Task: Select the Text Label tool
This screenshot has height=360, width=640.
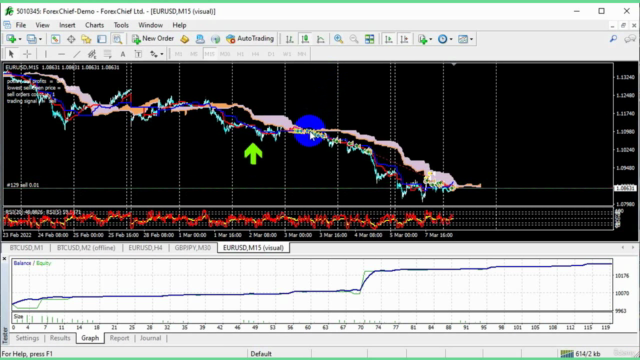Action: coord(138,54)
